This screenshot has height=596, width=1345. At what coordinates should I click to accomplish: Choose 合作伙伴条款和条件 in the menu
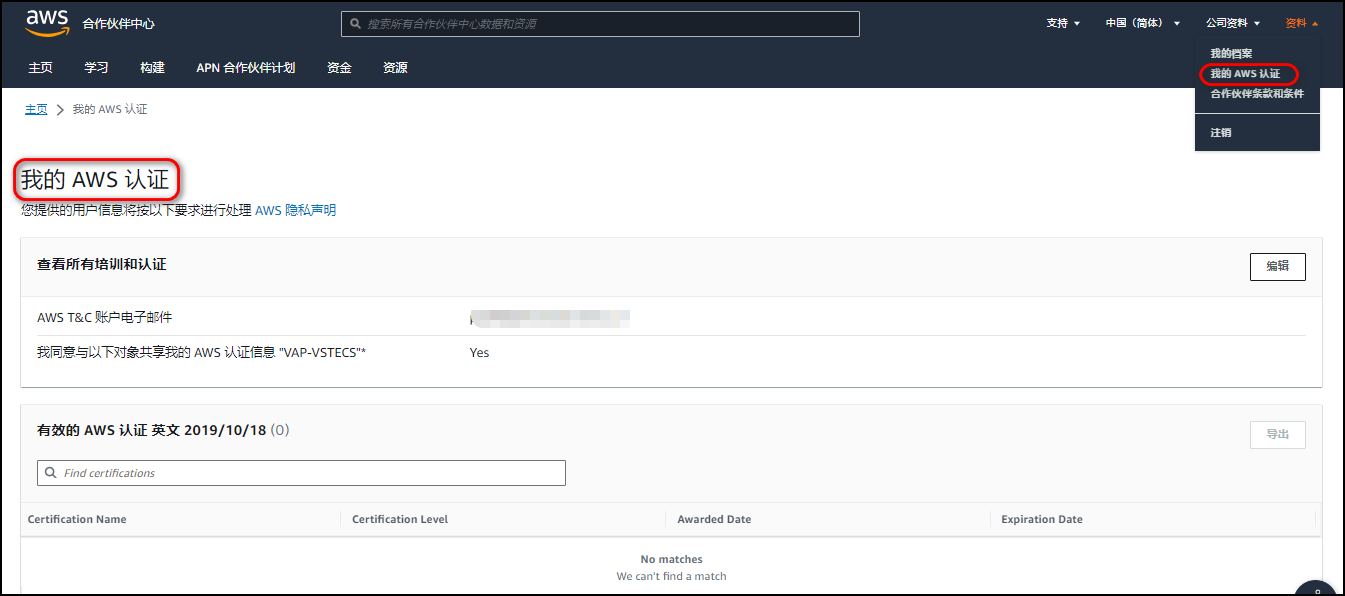[x=1257, y=93]
